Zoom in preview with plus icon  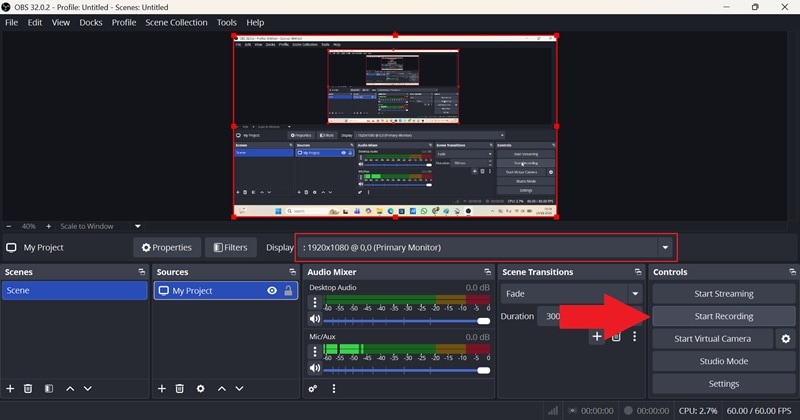(x=48, y=226)
